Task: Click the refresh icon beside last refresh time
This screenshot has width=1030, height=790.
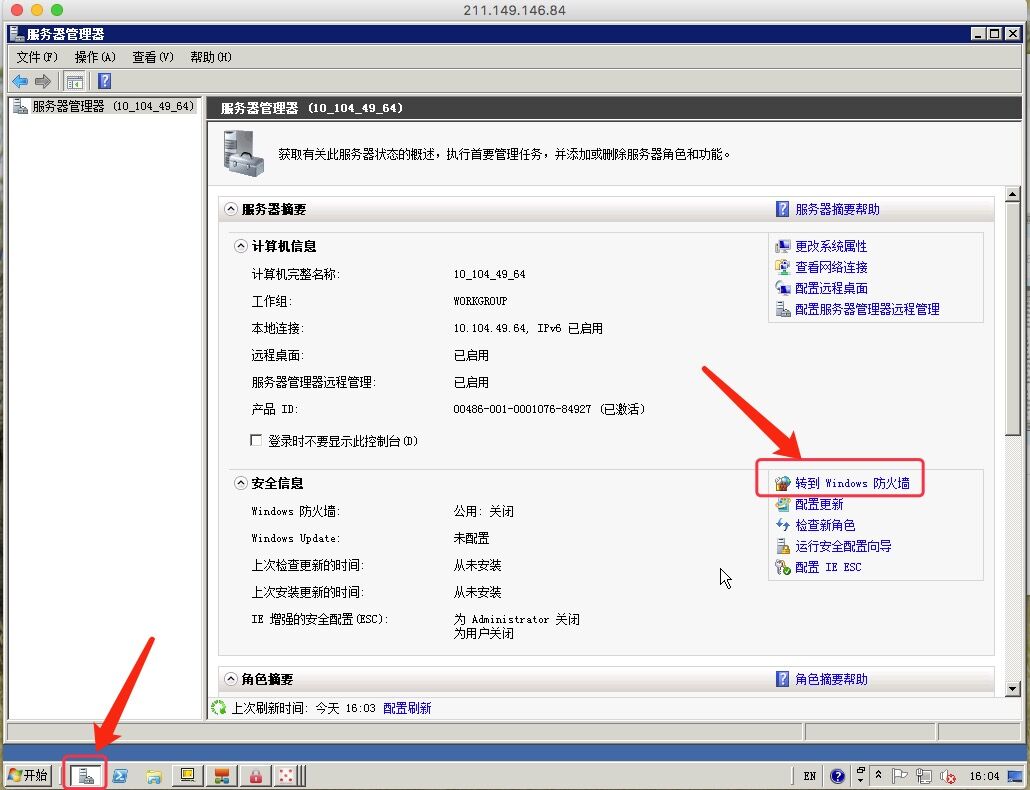Action: tap(219, 708)
